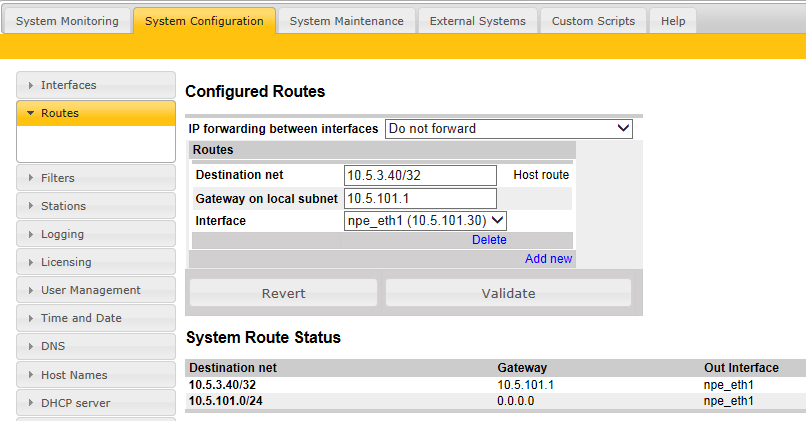Expand the User Management section
This screenshot has height=421, width=806.
pos(96,290)
